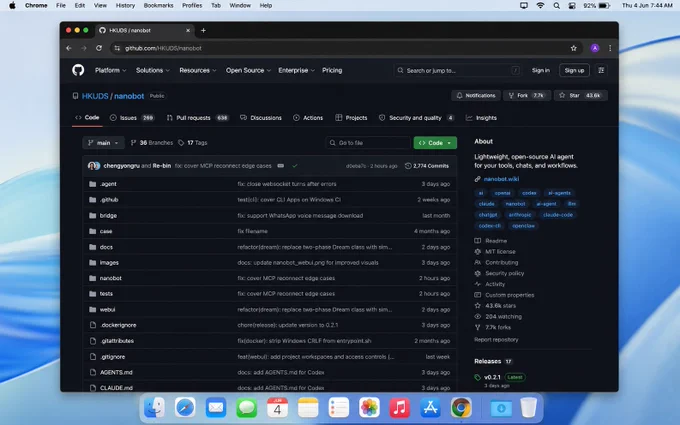Open the webui folder
680x425 pixels.
pos(108,309)
